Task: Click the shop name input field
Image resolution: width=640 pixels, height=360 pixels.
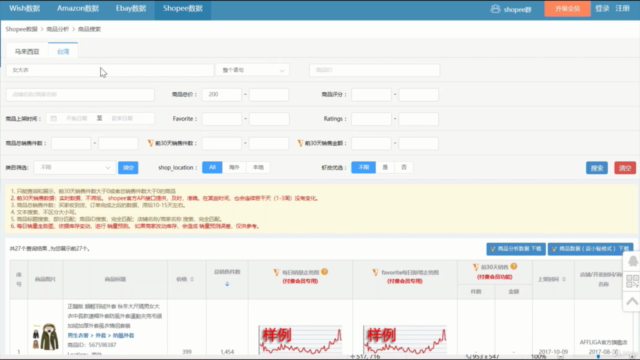Action: click(x=80, y=94)
